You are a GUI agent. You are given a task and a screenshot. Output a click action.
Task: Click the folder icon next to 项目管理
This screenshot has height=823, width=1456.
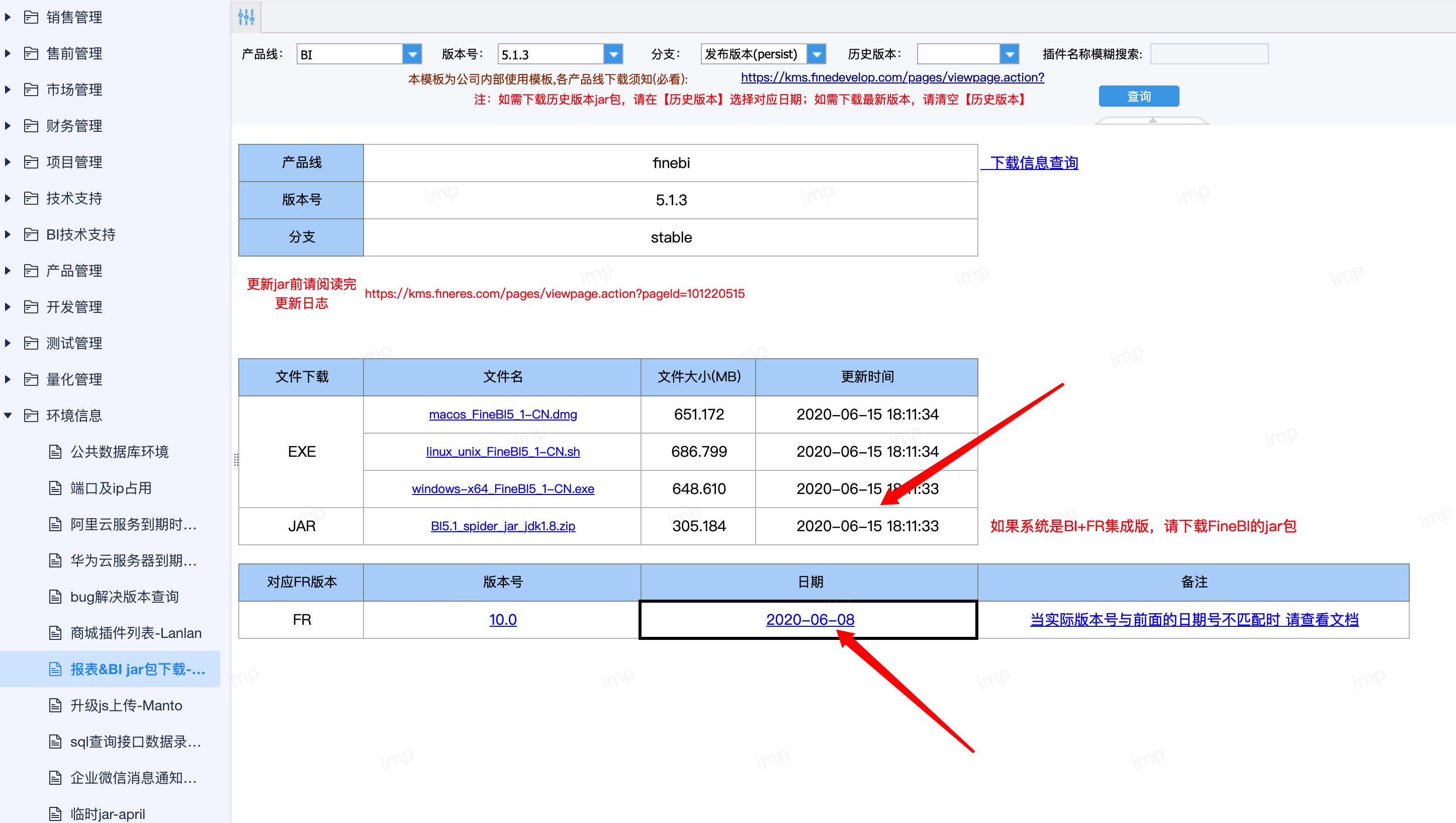[31, 162]
